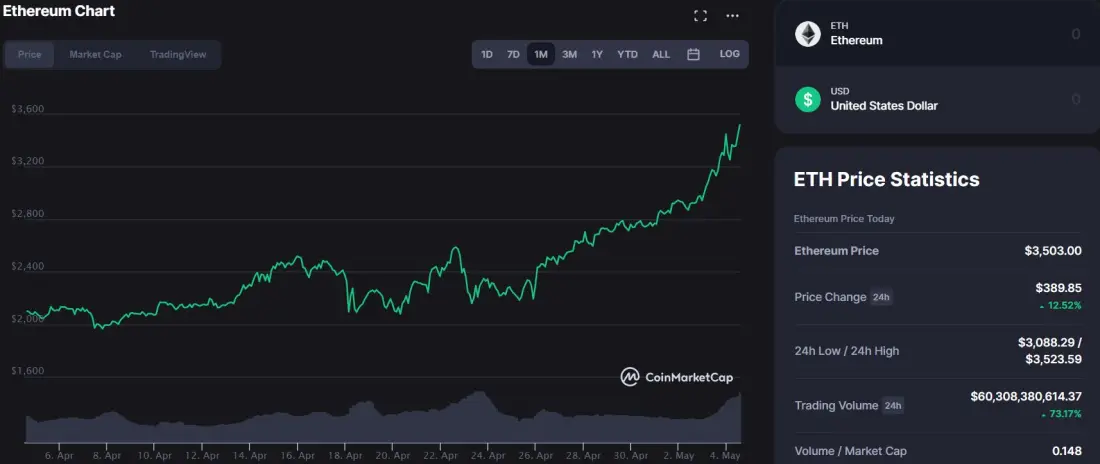Click the $1,600 y-axis label

point(27,371)
